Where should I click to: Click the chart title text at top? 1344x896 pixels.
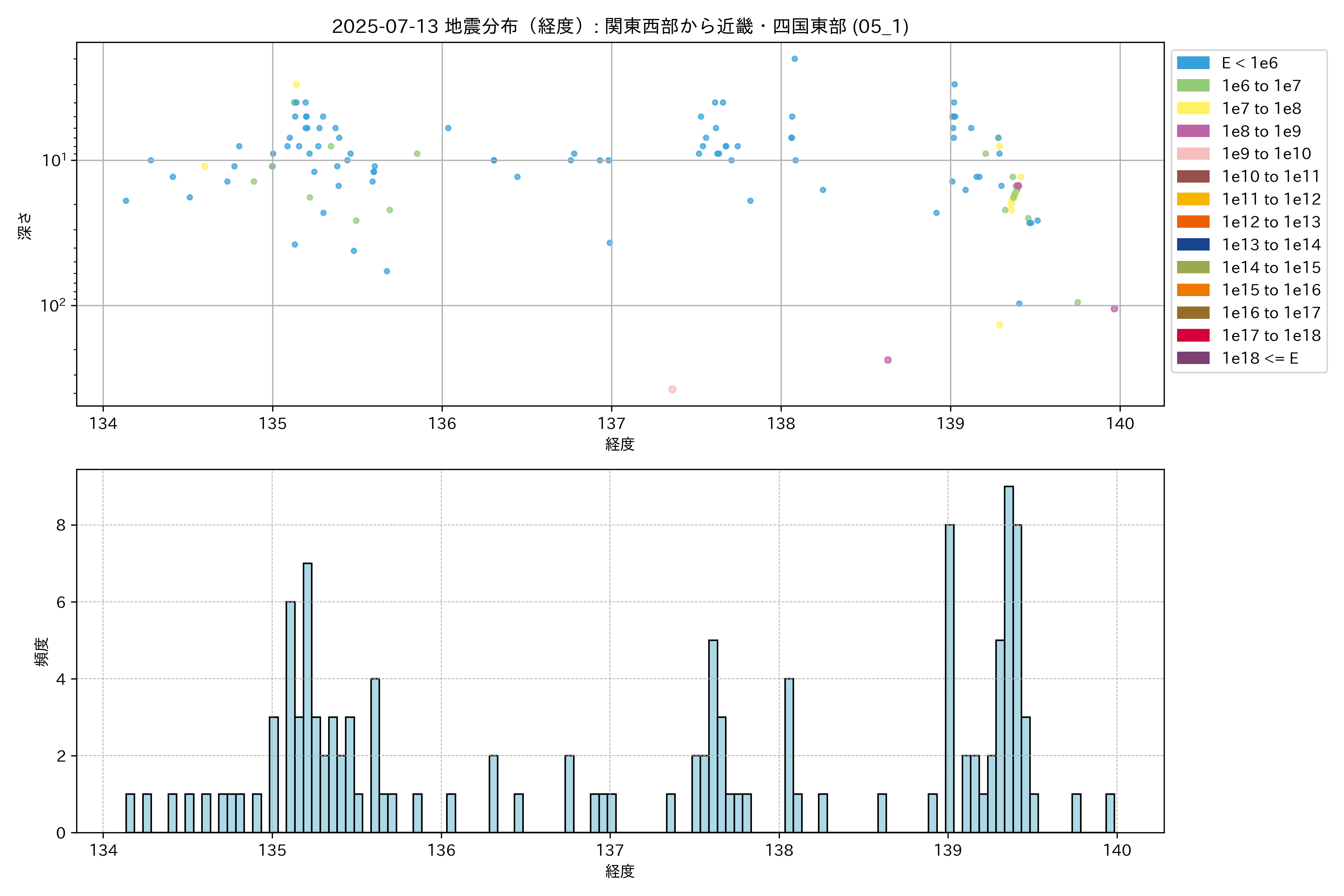coord(620,26)
